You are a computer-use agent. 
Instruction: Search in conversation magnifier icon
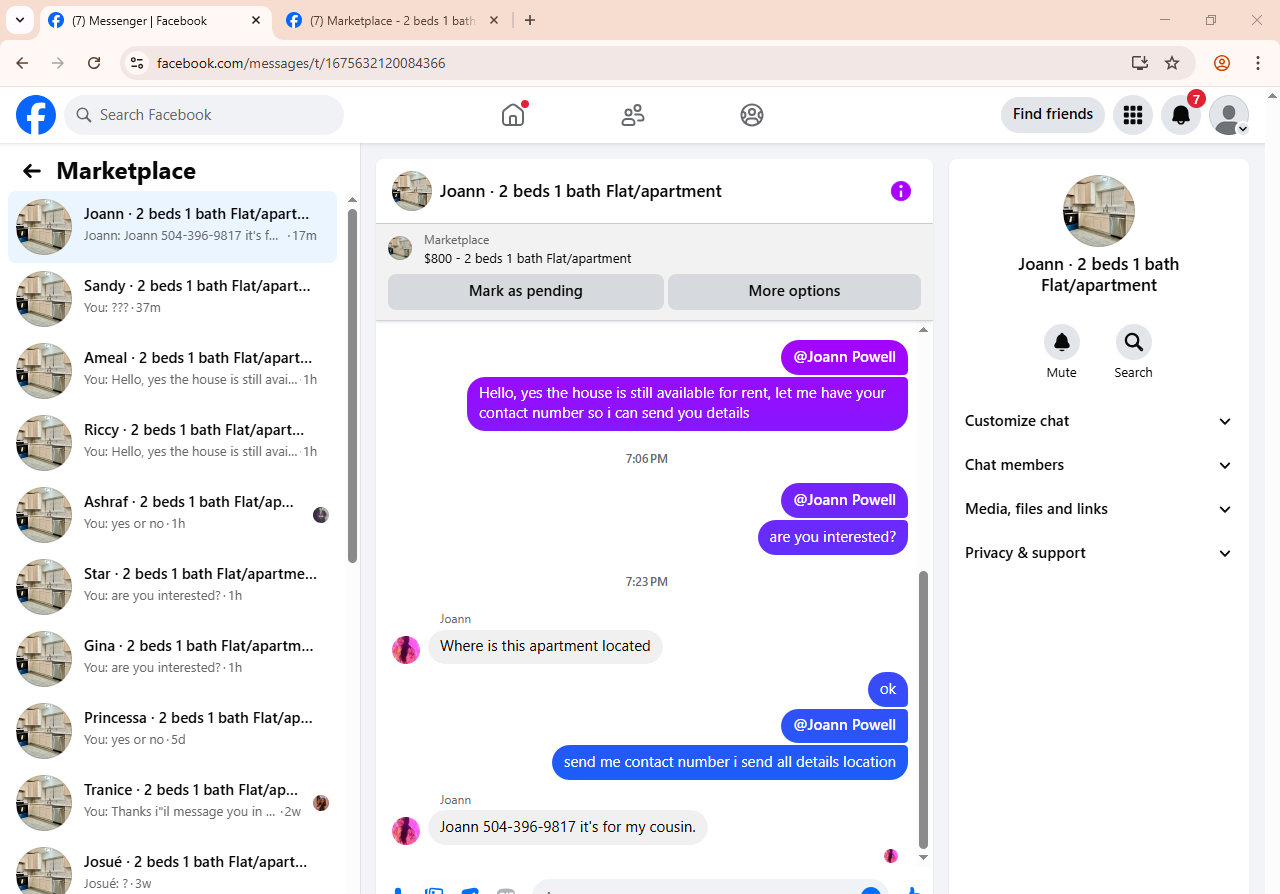coord(1134,342)
